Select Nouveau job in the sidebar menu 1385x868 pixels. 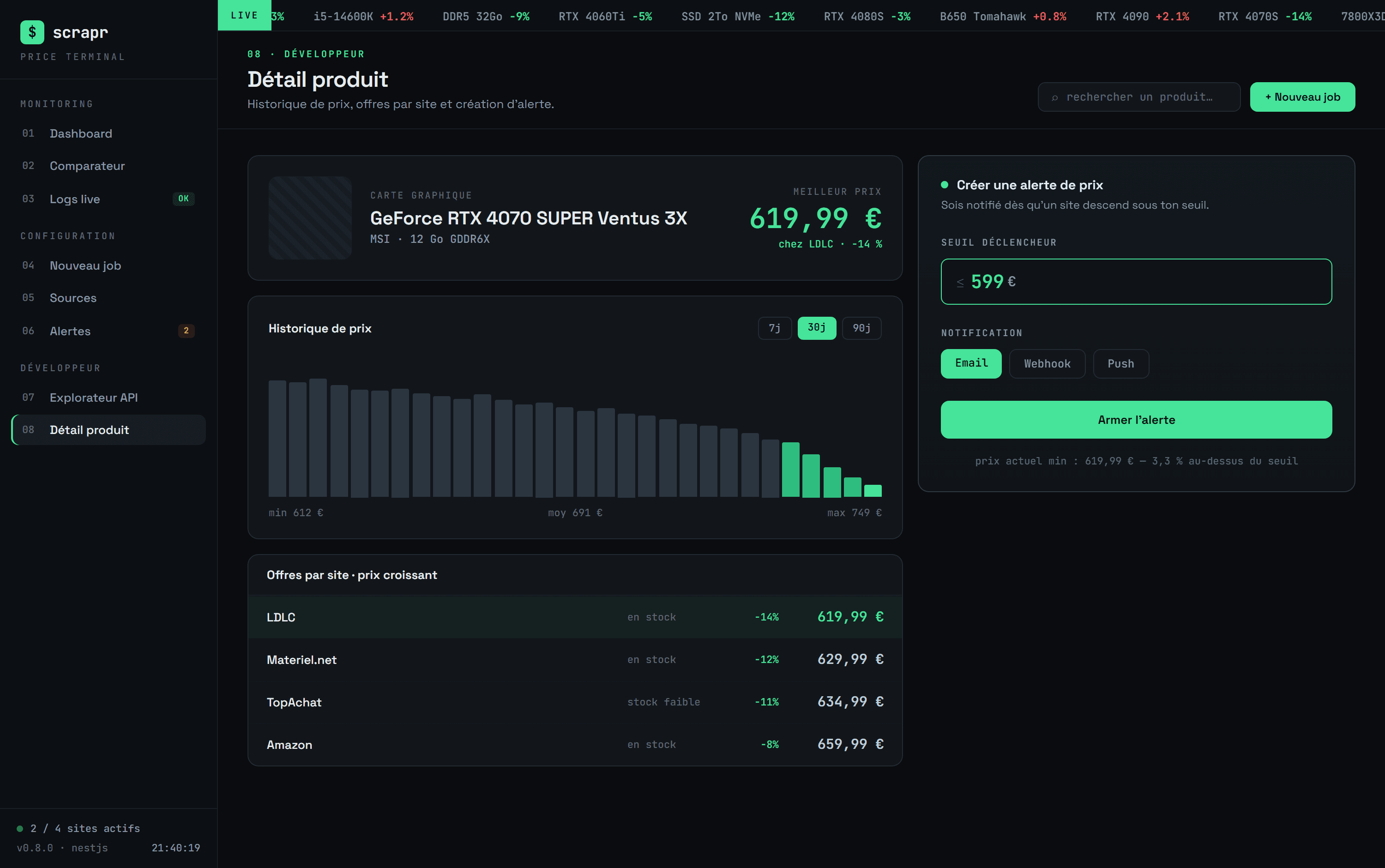[x=108, y=265]
